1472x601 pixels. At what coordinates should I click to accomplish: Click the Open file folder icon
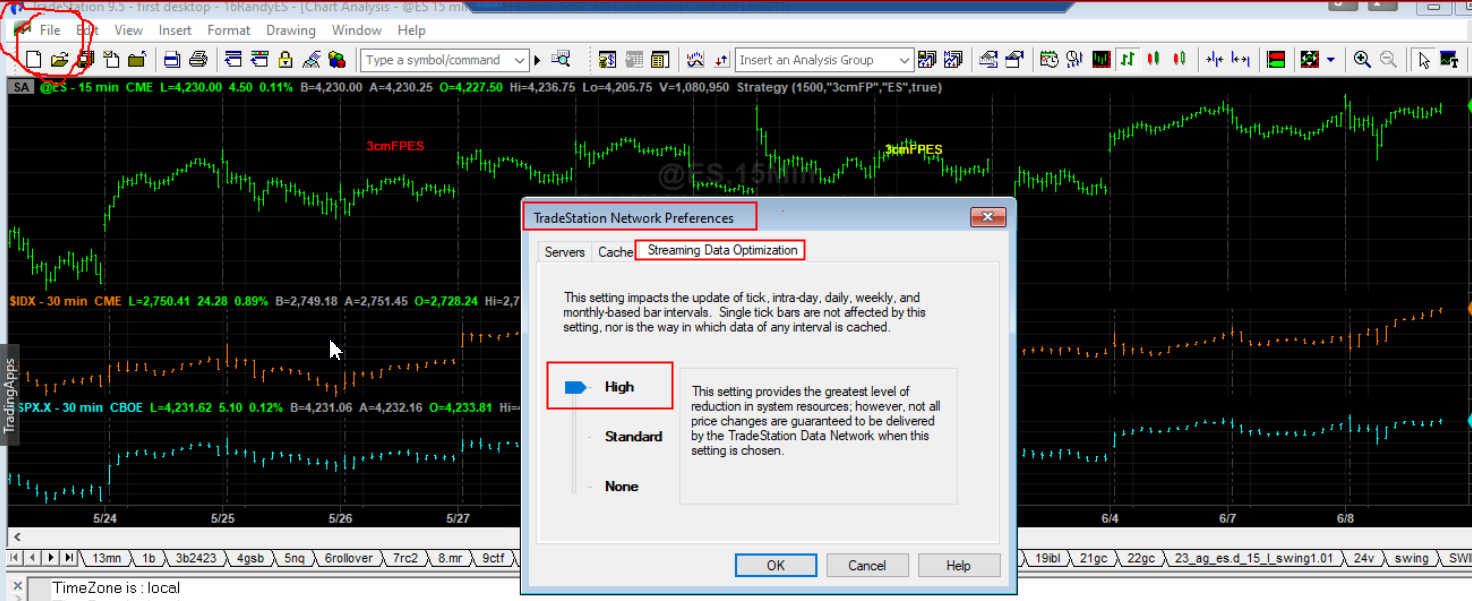(x=59, y=60)
